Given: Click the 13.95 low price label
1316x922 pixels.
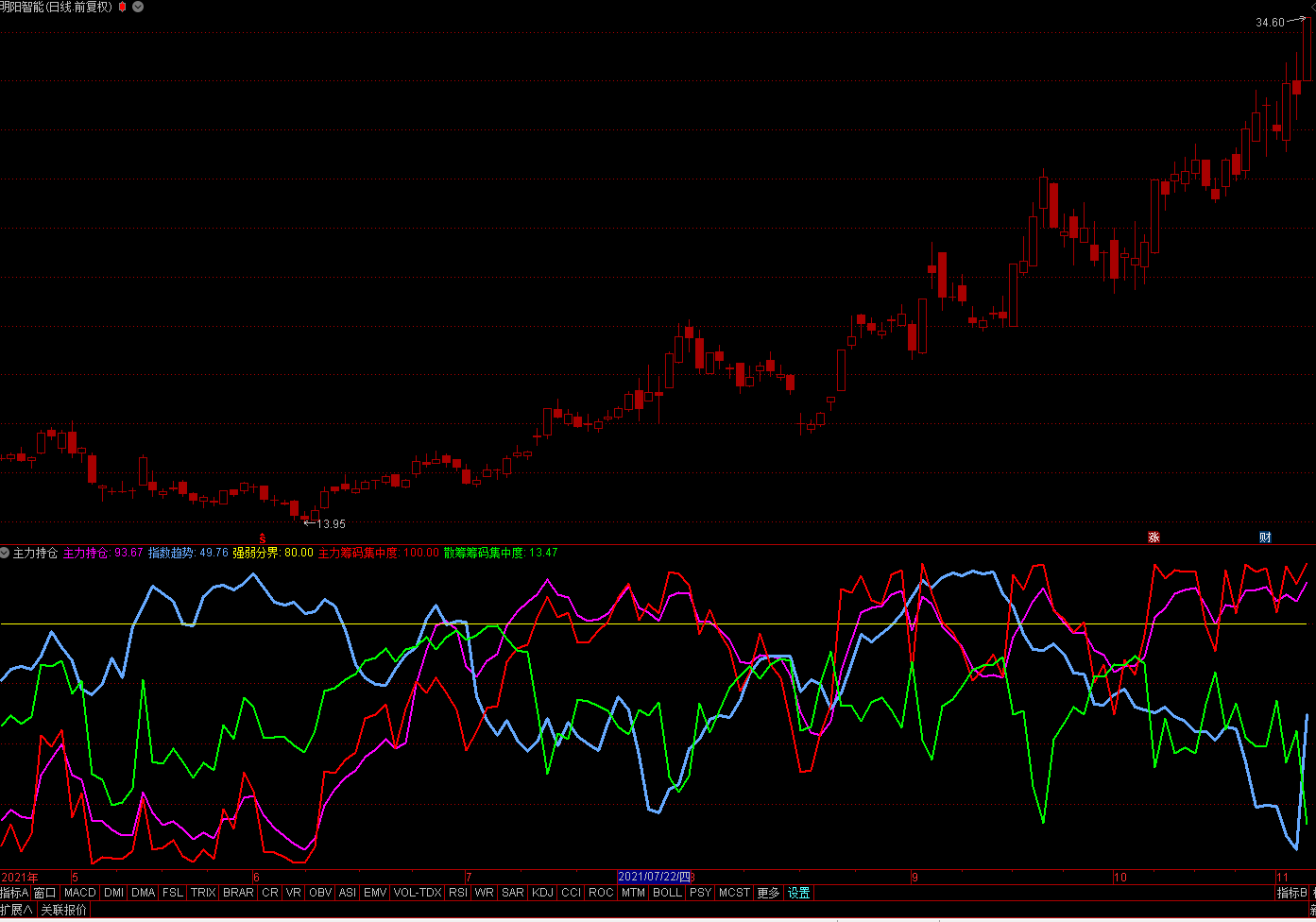Looking at the screenshot, I should (331, 524).
